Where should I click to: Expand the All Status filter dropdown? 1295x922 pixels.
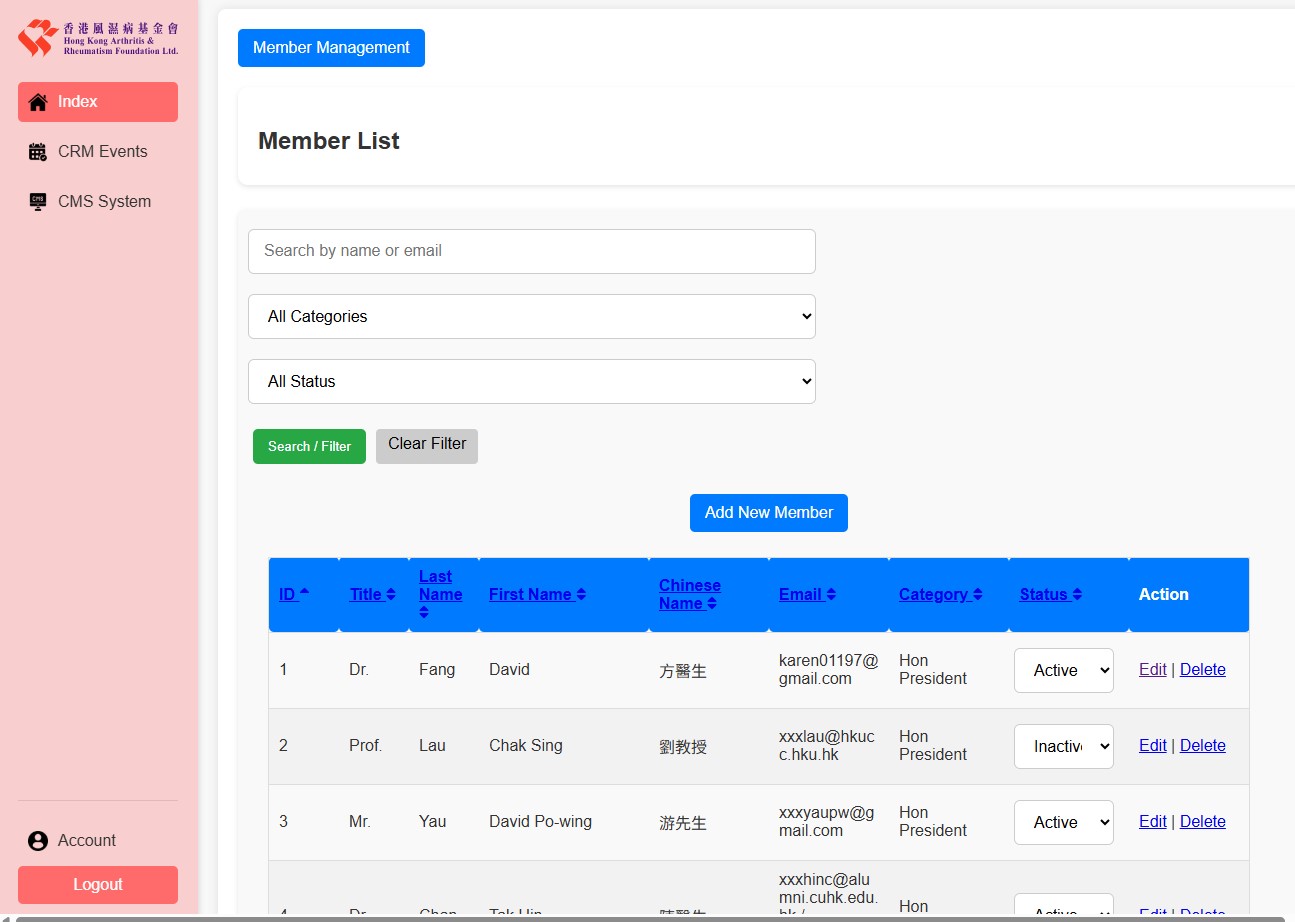531,381
